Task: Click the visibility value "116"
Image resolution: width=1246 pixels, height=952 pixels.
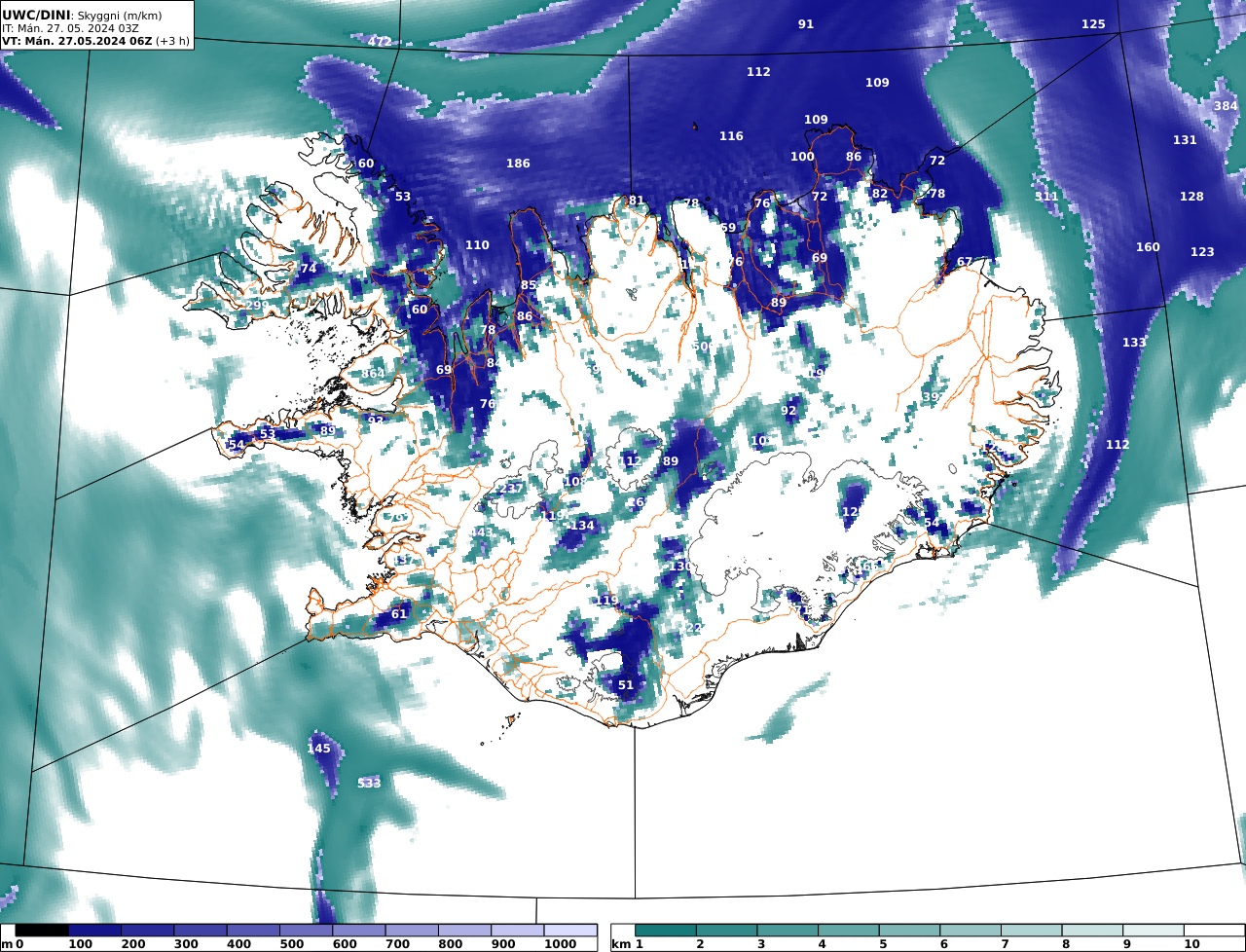Action: [x=731, y=136]
